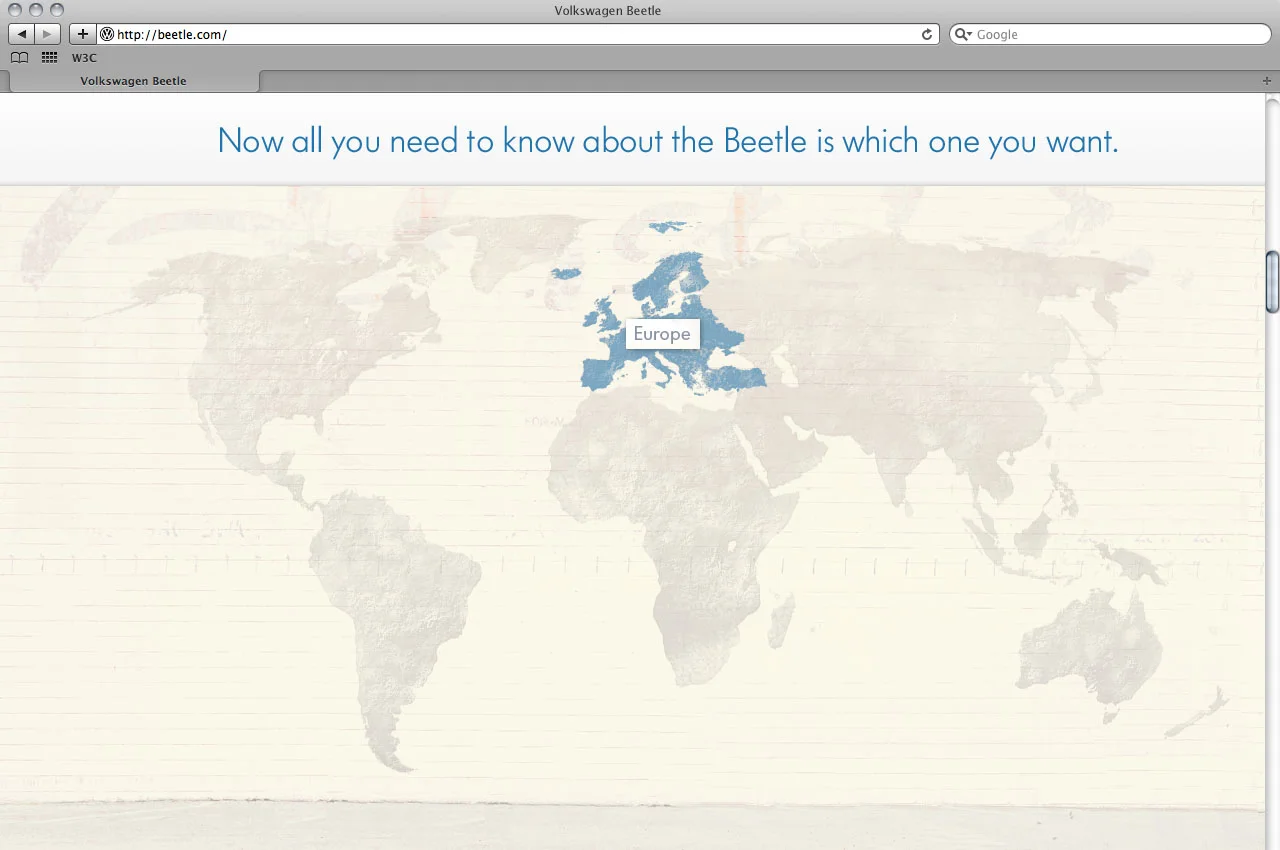Open Top Sites grid icon
The width and height of the screenshot is (1280, 850).
tap(49, 58)
